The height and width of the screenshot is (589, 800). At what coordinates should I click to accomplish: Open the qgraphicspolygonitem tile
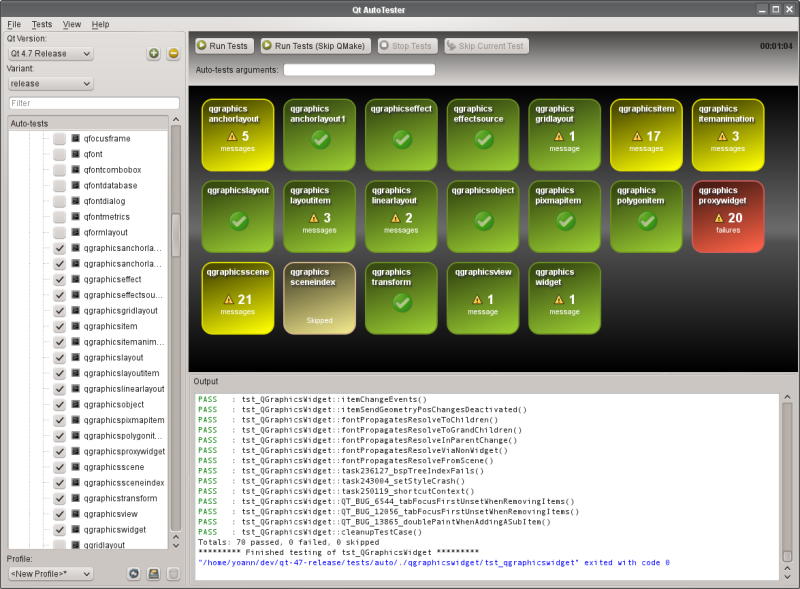(646, 216)
